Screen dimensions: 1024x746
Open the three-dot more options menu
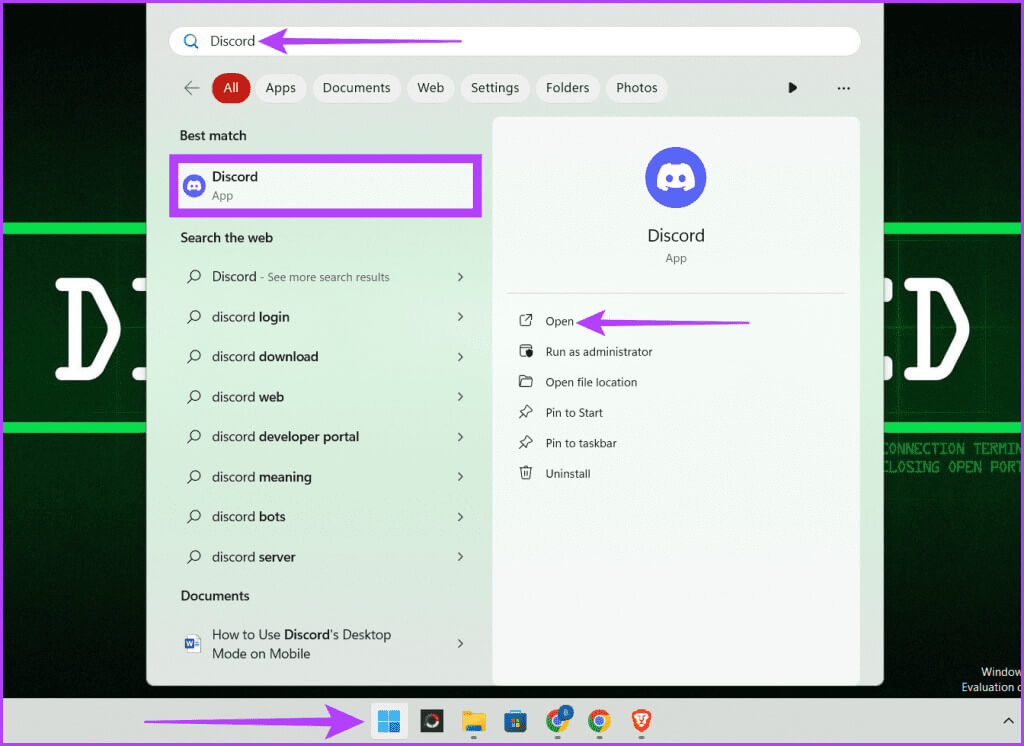point(844,88)
